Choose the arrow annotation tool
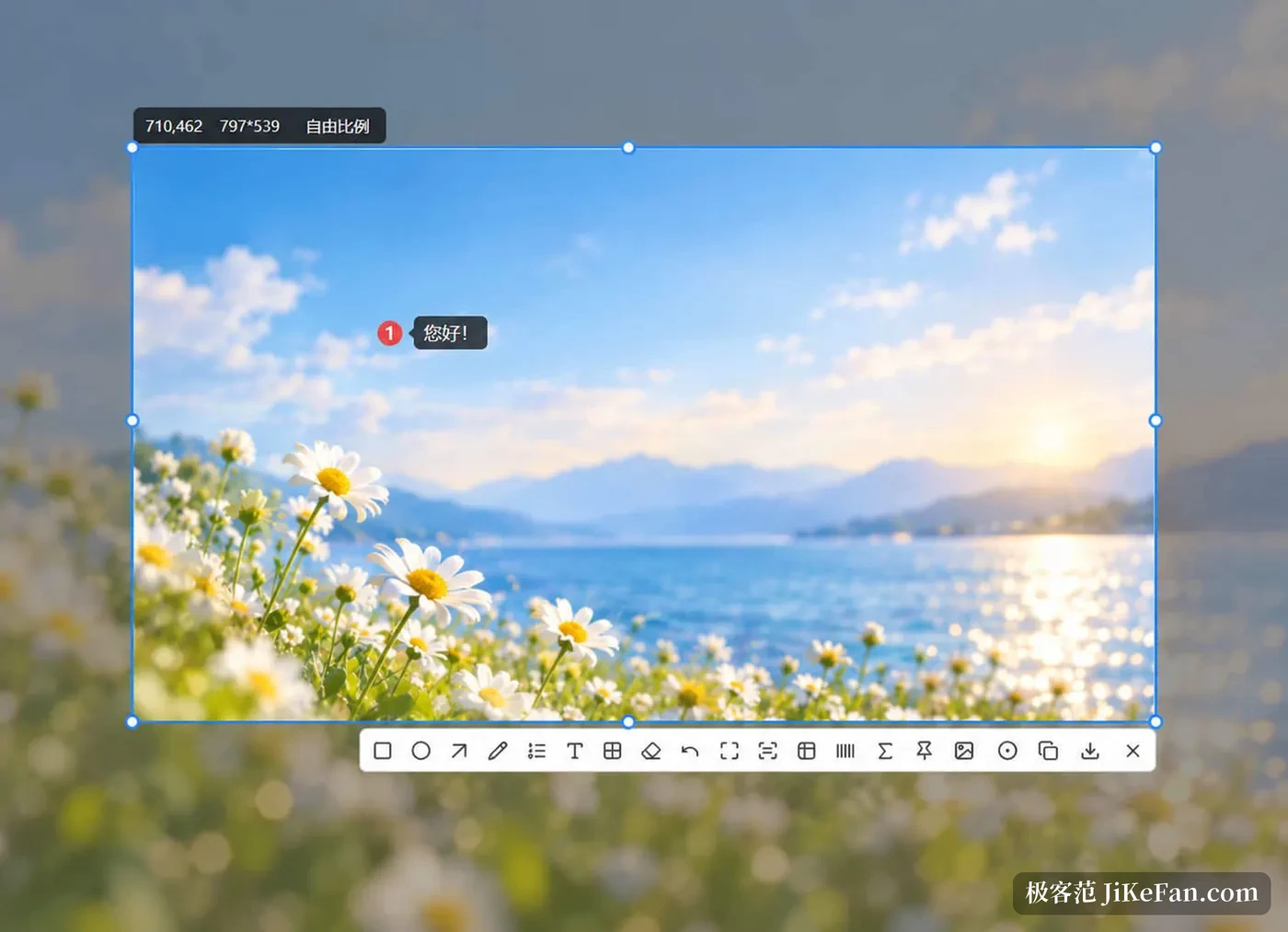Screen dimensions: 1288x932 tap(459, 751)
